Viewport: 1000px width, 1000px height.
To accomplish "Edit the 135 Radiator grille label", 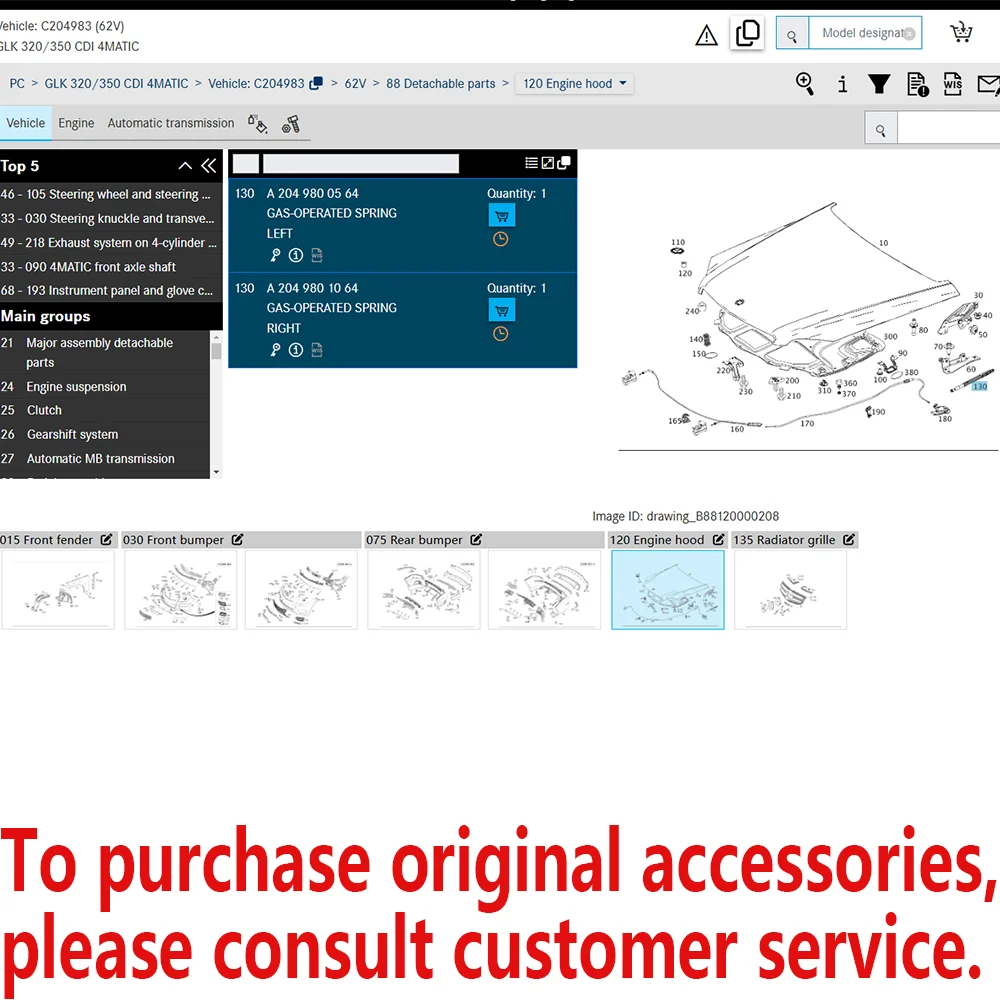I will pyautogui.click(x=849, y=540).
